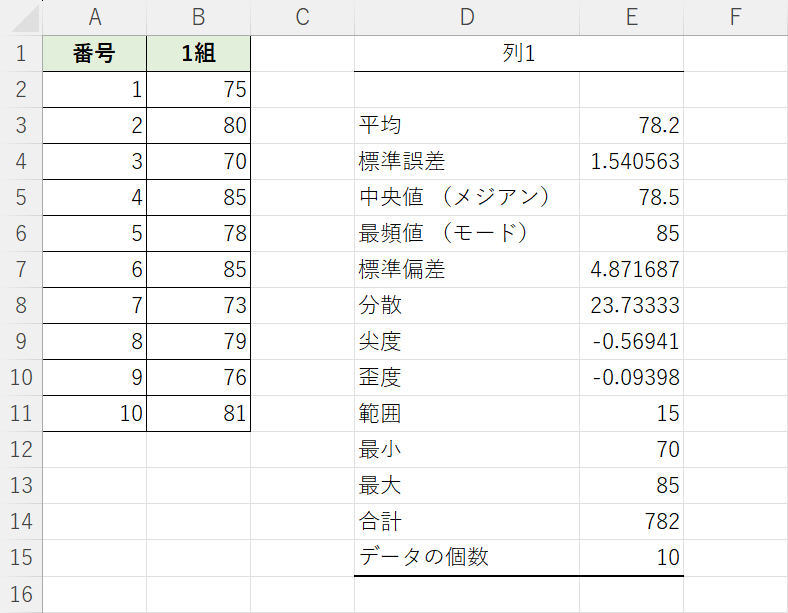Select cell B4 containing 70

199,161
